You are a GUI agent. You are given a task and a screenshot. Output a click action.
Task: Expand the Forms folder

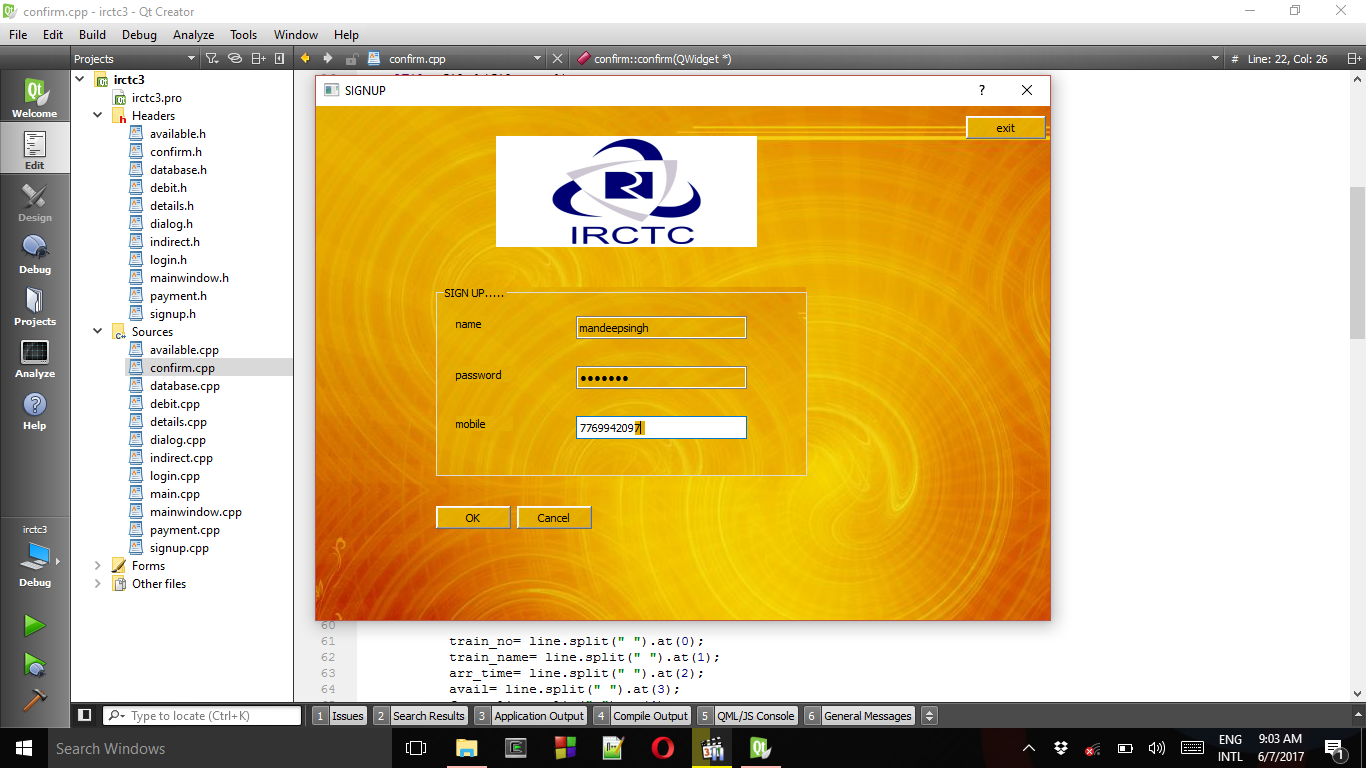(98, 565)
